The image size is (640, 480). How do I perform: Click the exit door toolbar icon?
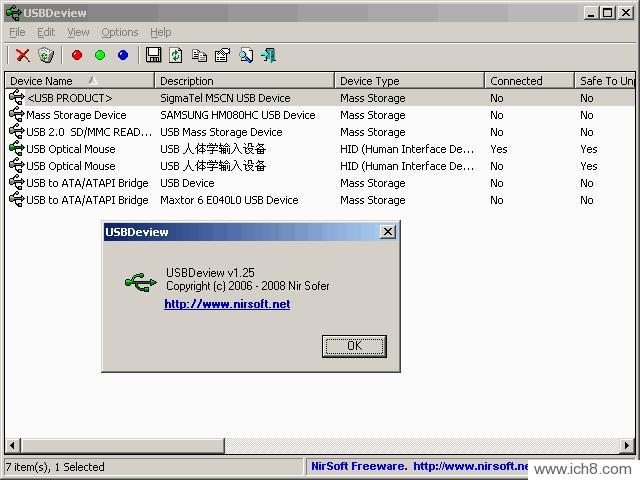click(x=268, y=55)
